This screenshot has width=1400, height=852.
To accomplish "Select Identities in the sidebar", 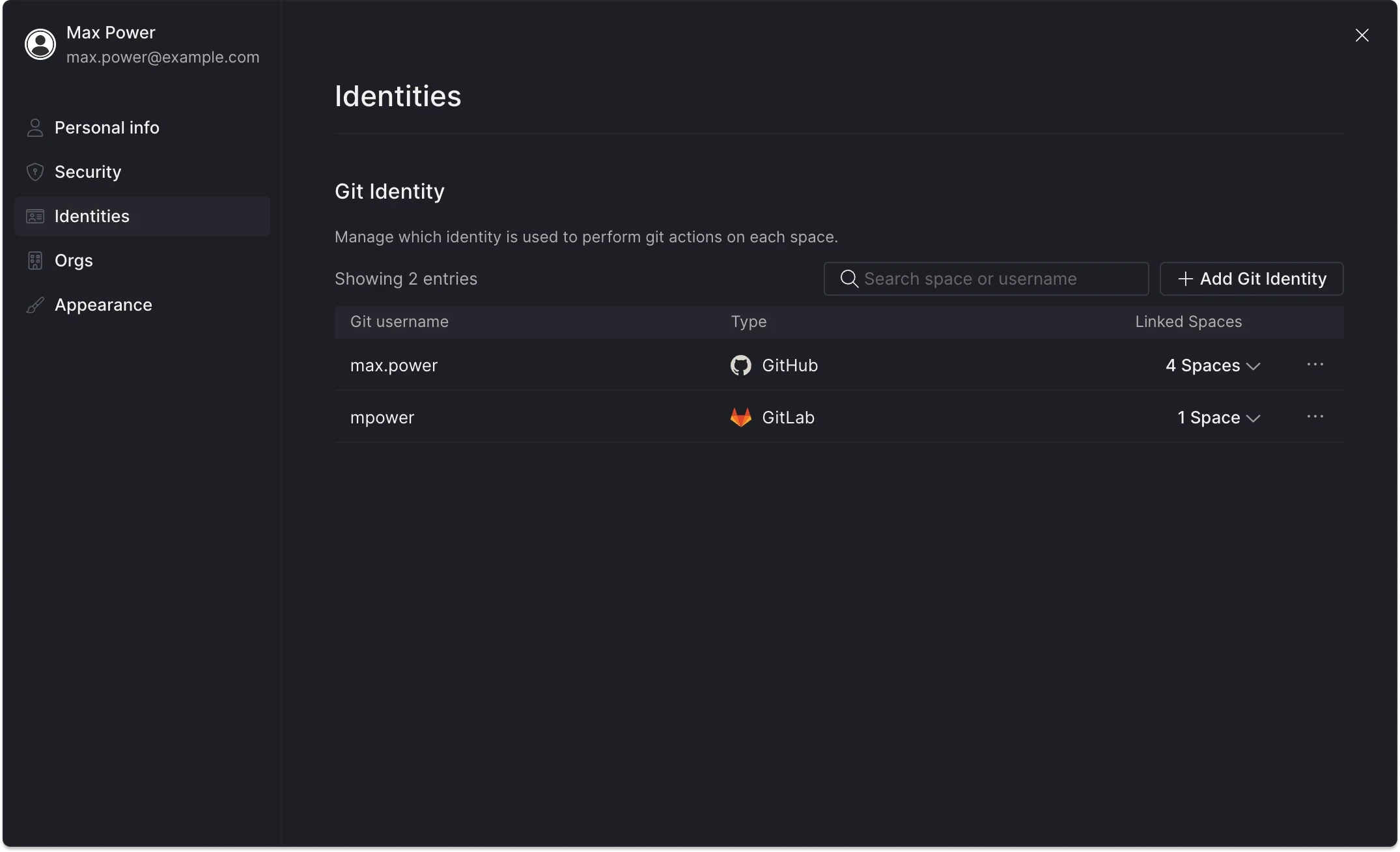I will pyautogui.click(x=142, y=216).
